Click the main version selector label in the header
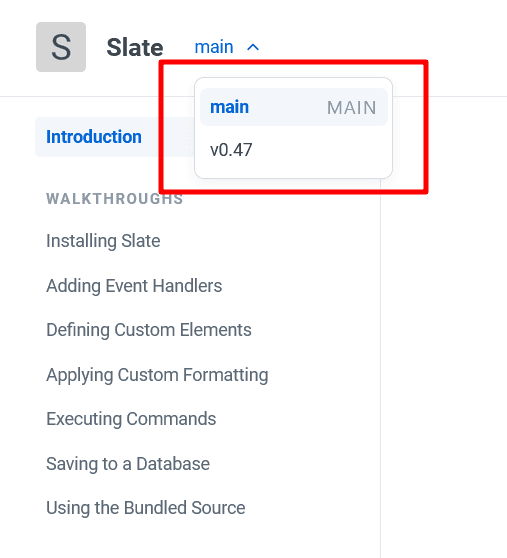The height and width of the screenshot is (558, 507). 214,47
